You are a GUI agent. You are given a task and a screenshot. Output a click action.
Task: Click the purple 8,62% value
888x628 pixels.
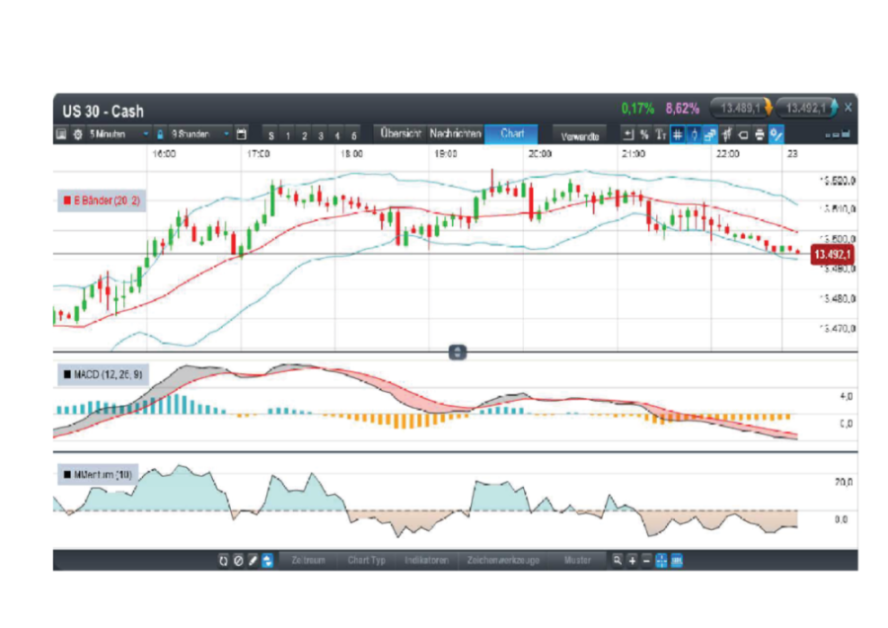[x=682, y=108]
